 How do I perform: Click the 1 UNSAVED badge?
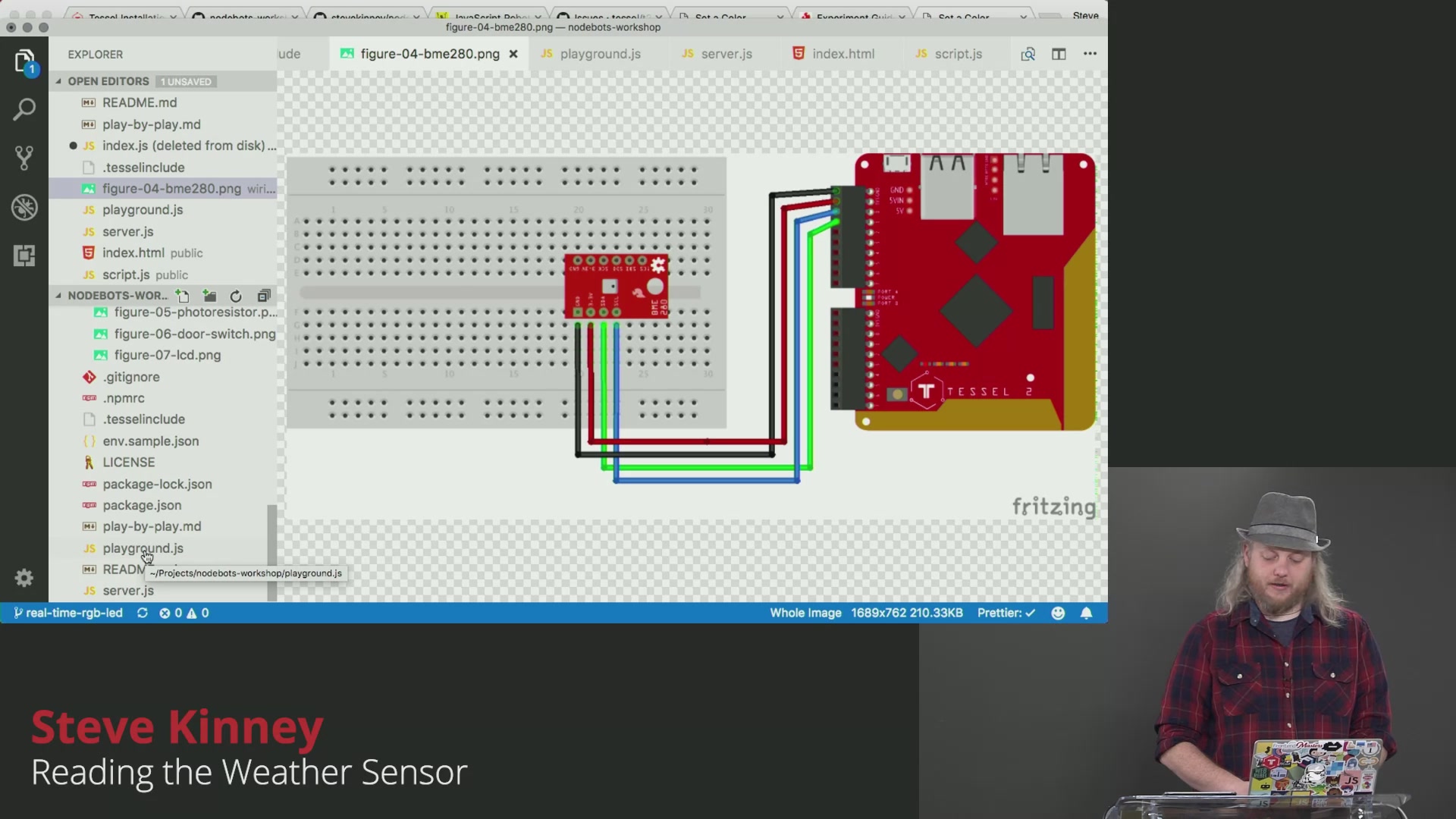[x=186, y=81]
